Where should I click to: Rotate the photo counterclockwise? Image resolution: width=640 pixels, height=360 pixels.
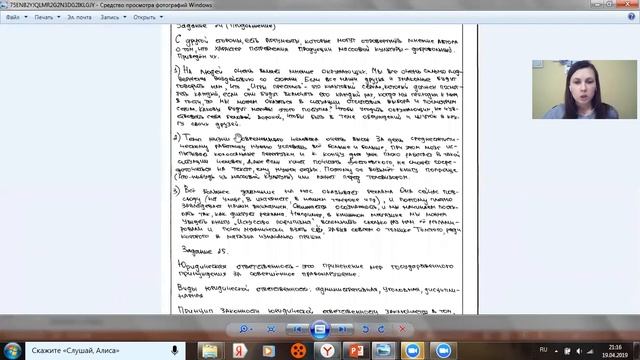(x=365, y=329)
